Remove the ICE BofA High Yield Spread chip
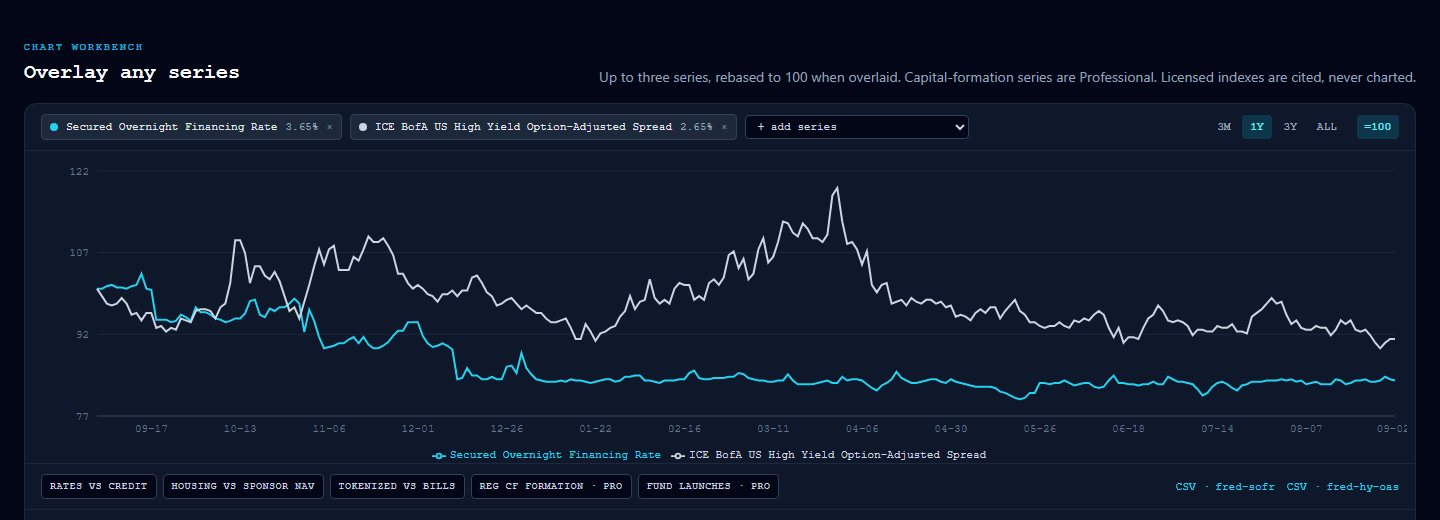The width and height of the screenshot is (1440, 520). [724, 127]
